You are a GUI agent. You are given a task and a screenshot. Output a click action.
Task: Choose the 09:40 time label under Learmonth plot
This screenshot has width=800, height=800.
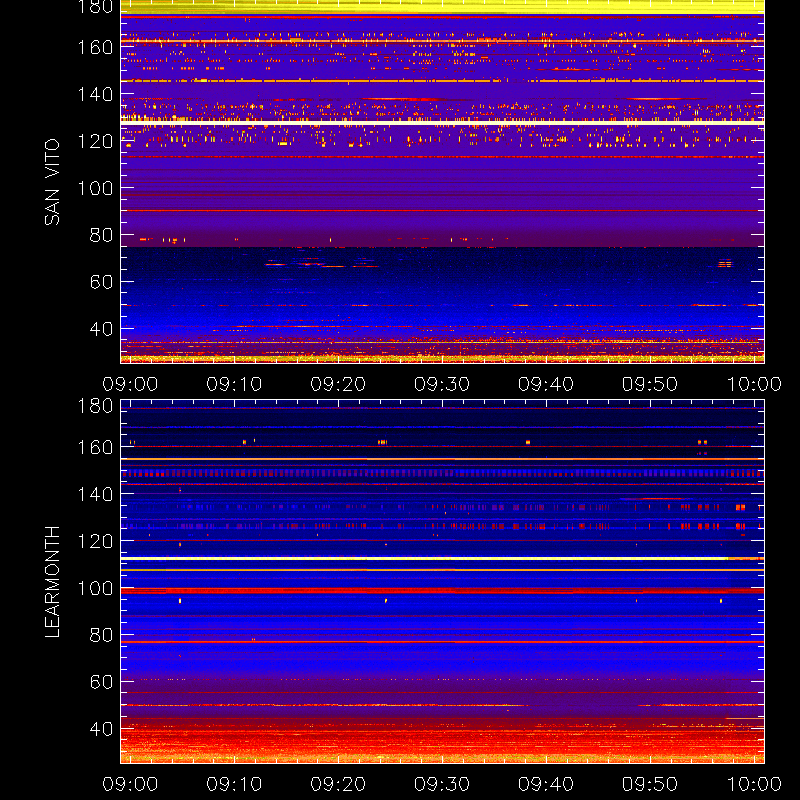point(546,784)
